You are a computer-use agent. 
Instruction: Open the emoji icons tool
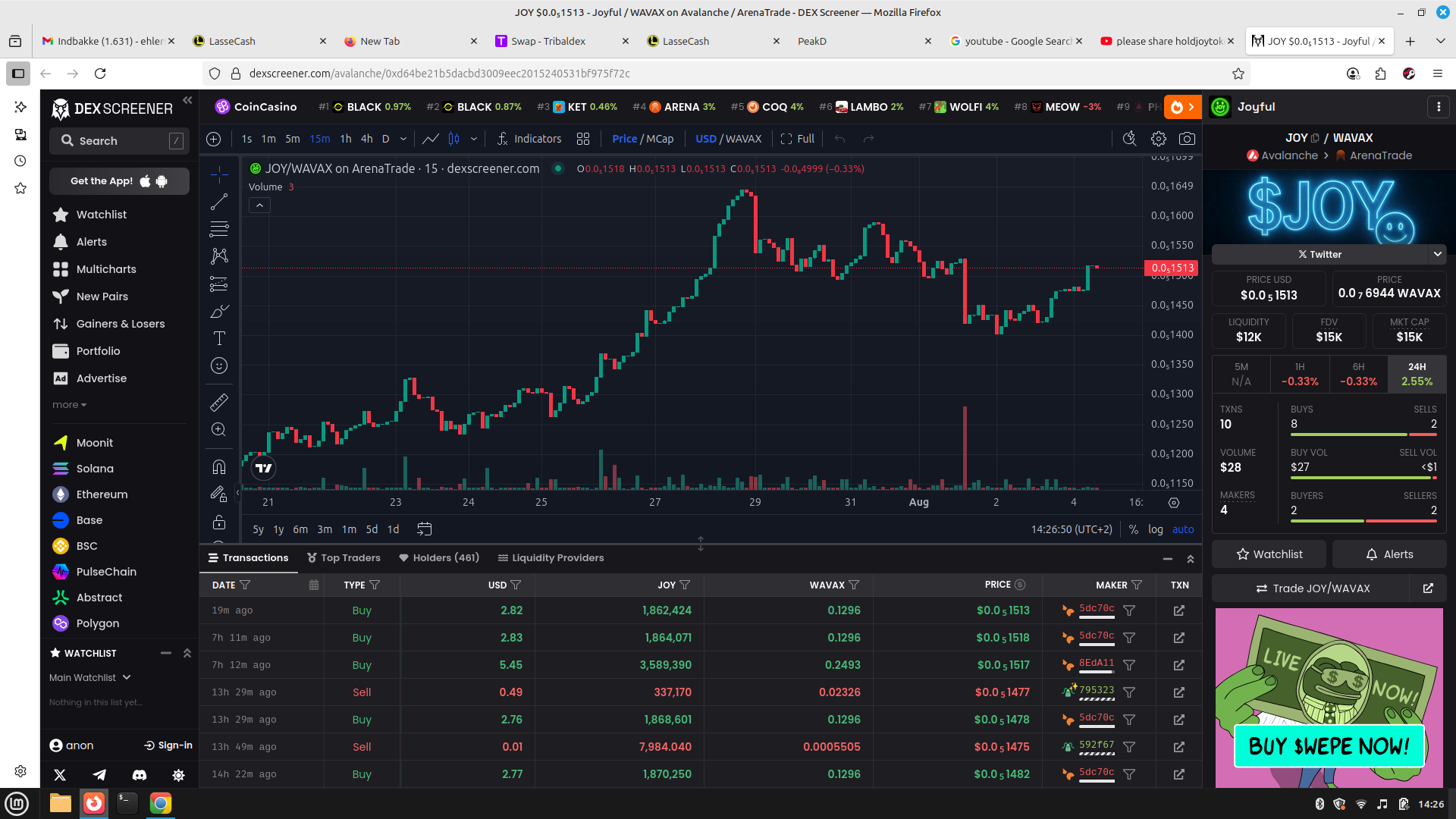[x=219, y=366]
